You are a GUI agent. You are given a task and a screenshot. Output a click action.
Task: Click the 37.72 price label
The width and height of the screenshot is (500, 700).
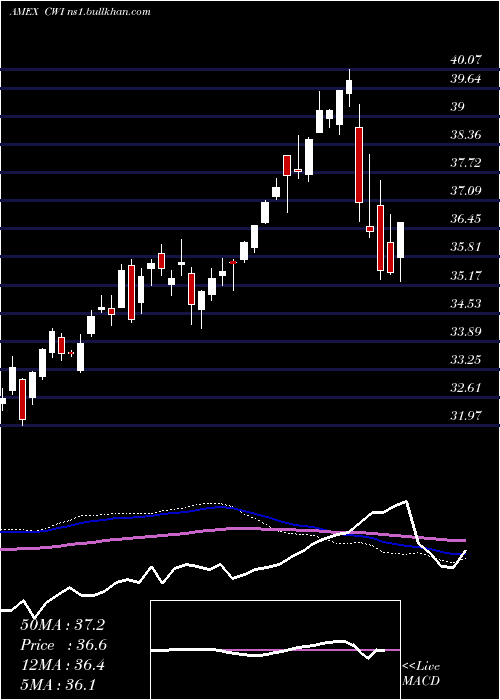(466, 163)
